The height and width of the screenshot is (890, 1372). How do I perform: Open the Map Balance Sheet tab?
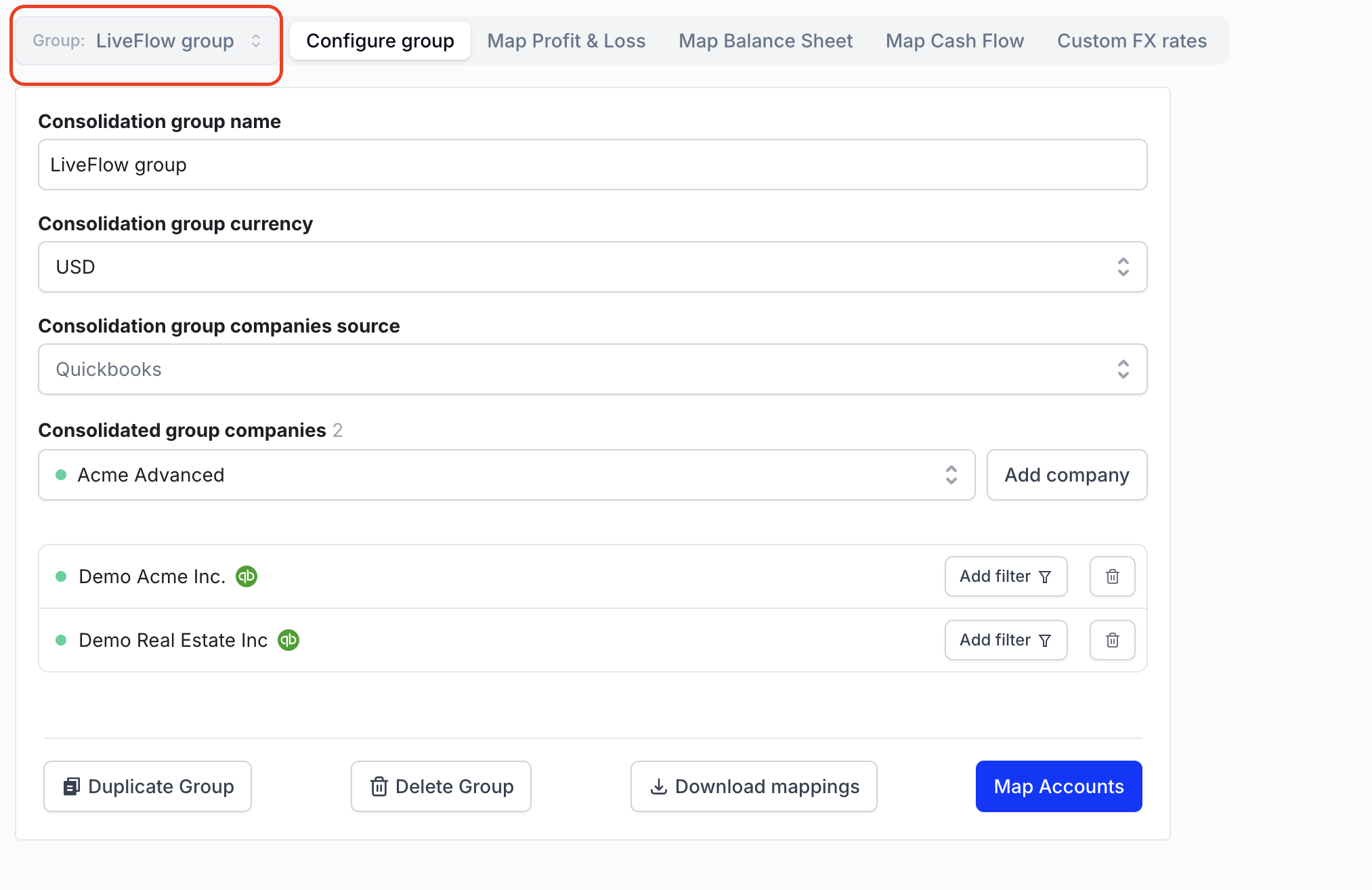click(765, 41)
